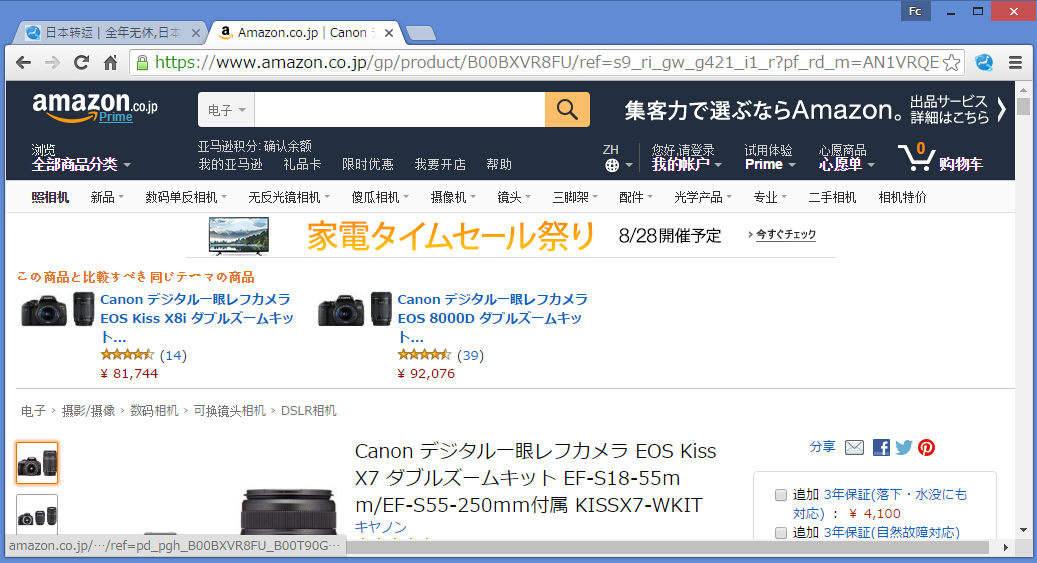Select the second product image thumbnail
Screen dimensions: 1037x563
(x=37, y=515)
